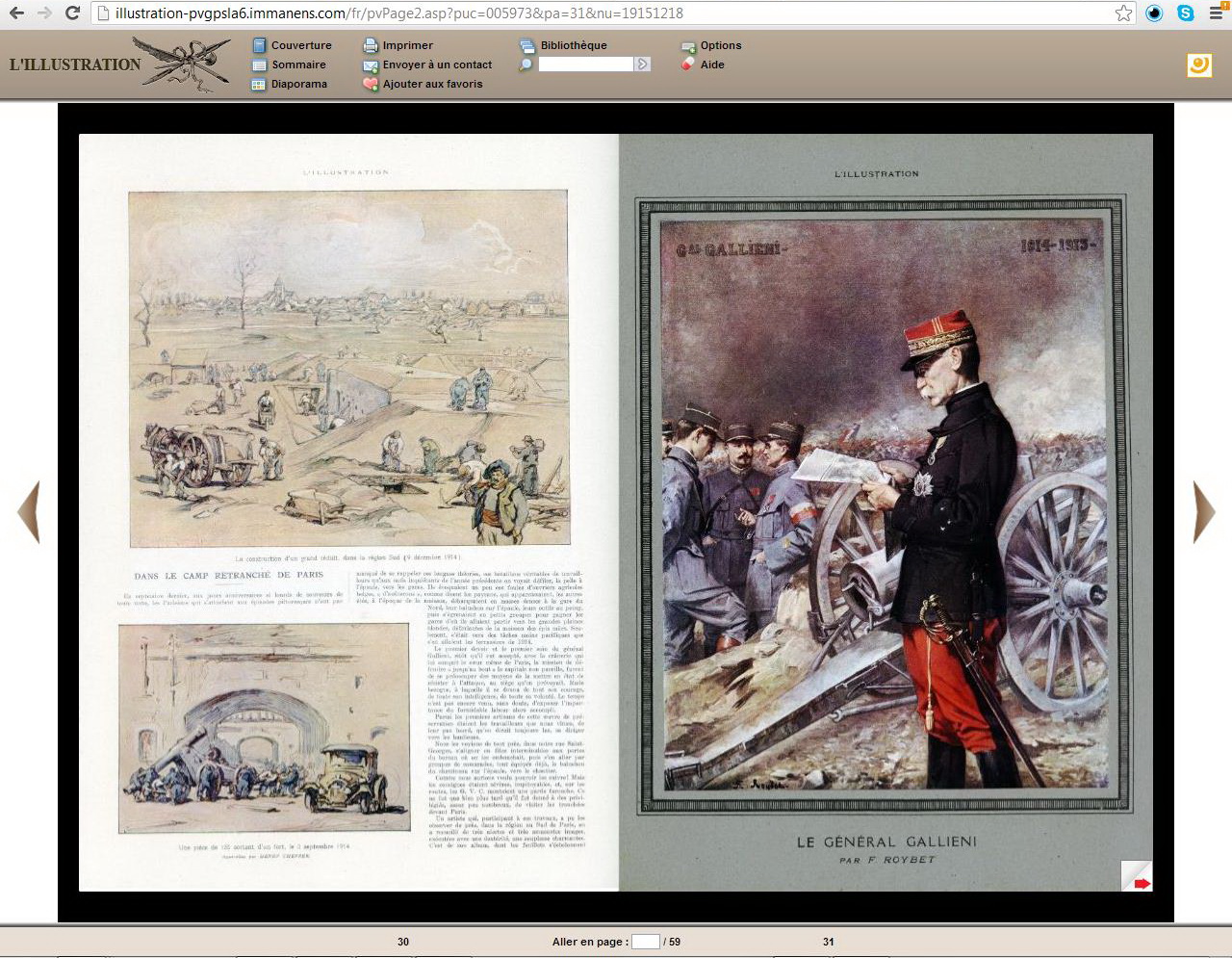The image size is (1232, 958).
Task: Click the round blue extension icon
Action: pos(1154,13)
